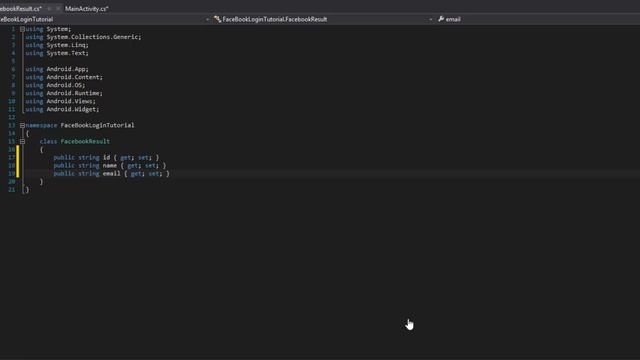Image resolution: width=640 pixels, height=360 pixels.
Task: Click the 'using Android.OS;' line
Action: pos(55,85)
